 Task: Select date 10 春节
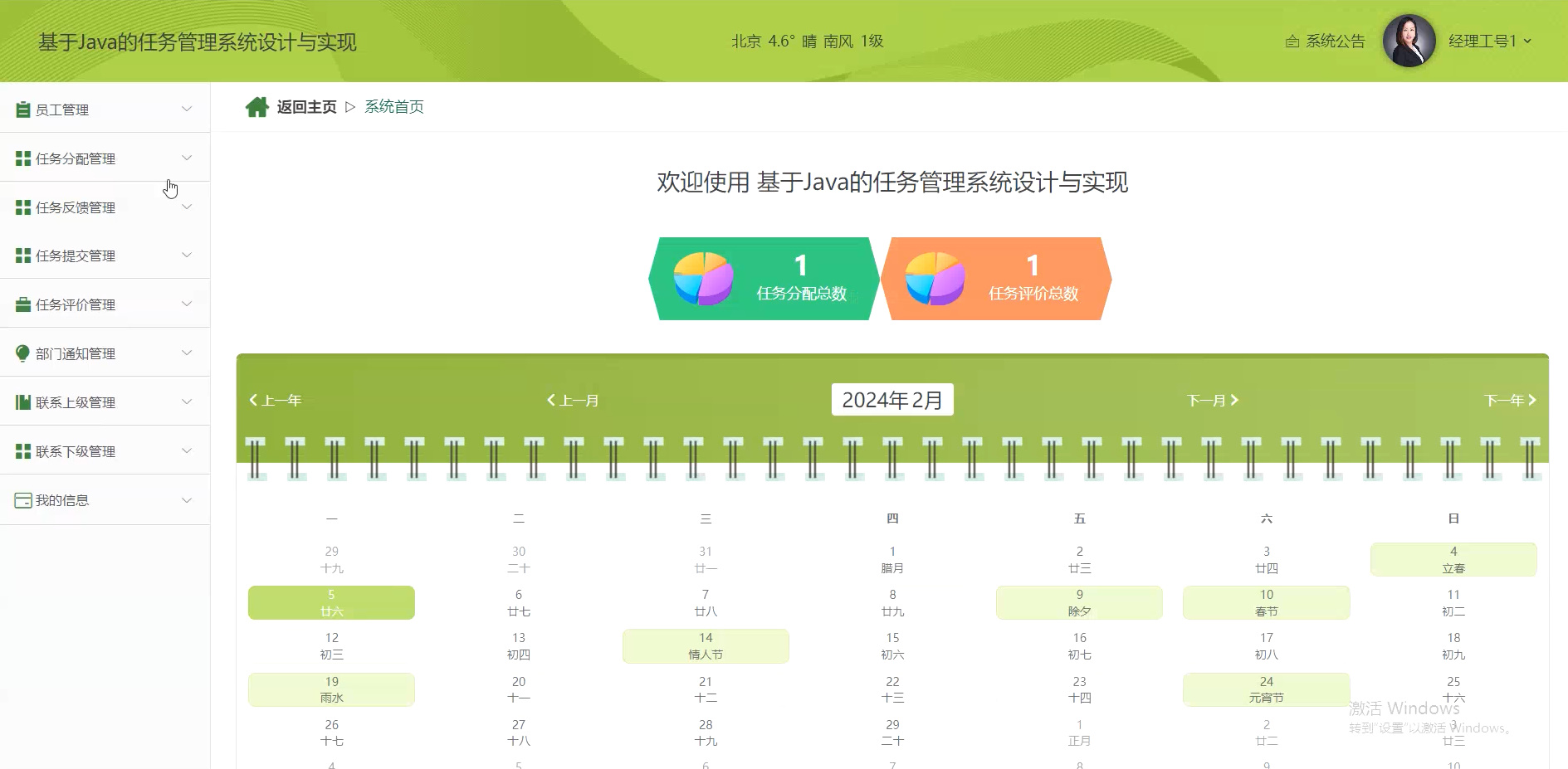point(1267,603)
